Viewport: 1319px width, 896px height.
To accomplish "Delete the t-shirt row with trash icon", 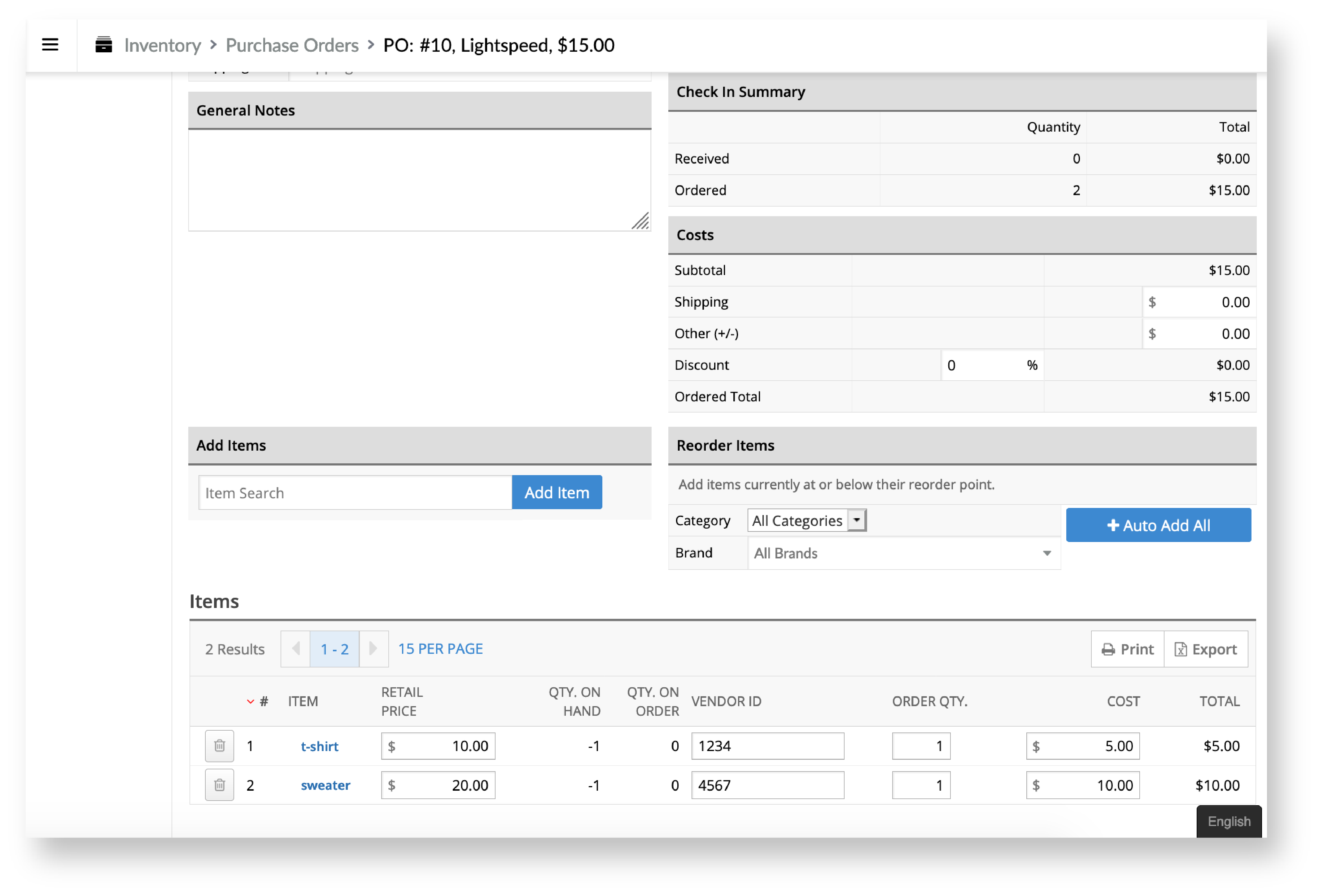I will 220,745.
